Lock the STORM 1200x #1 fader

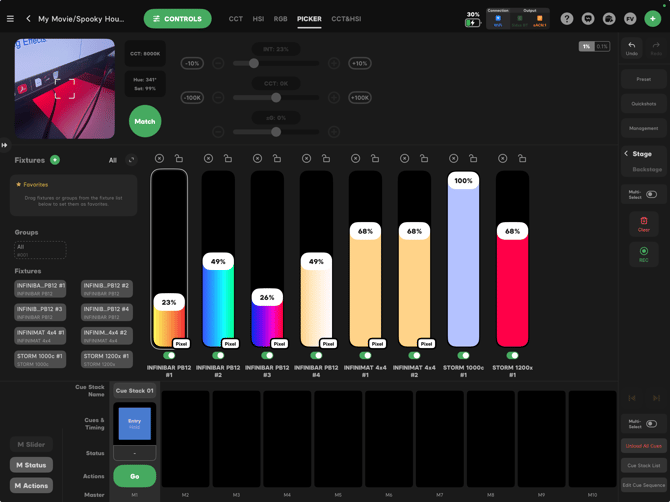point(522,159)
